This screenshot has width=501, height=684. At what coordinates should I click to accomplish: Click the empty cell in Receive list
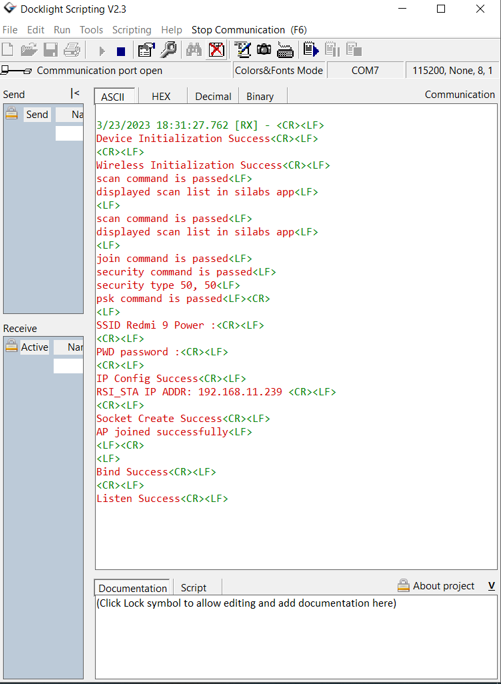[x=69, y=366]
